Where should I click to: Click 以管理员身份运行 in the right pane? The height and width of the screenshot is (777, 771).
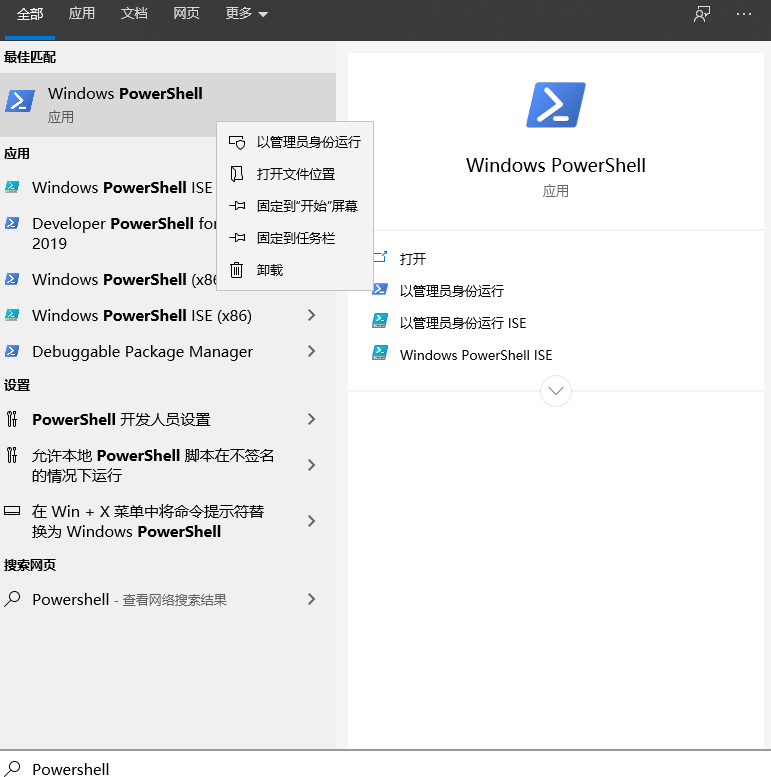(x=451, y=291)
